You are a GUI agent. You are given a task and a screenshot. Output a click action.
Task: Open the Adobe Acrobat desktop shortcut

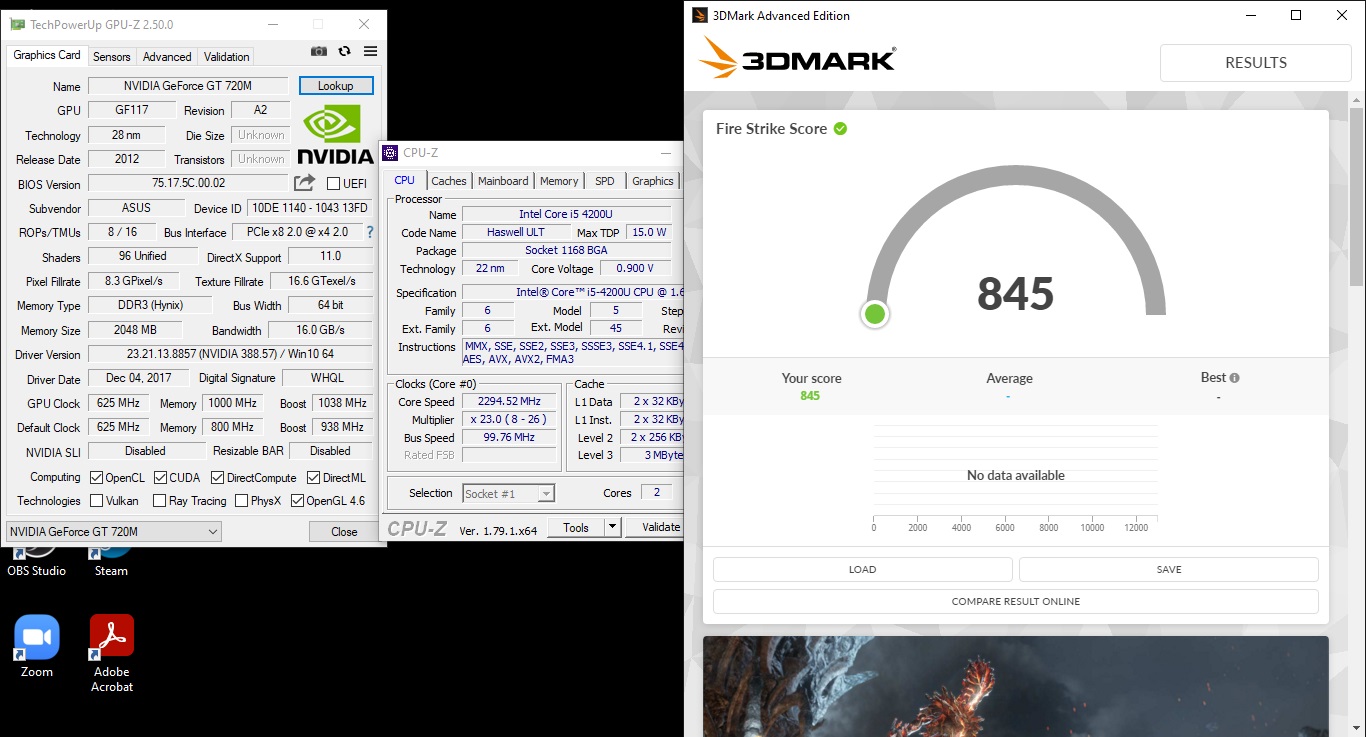(x=112, y=654)
